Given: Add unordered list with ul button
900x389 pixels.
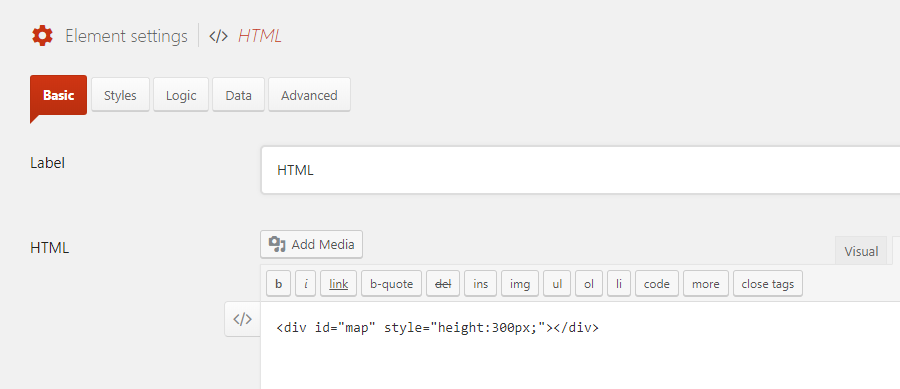Looking at the screenshot, I should (x=557, y=283).
